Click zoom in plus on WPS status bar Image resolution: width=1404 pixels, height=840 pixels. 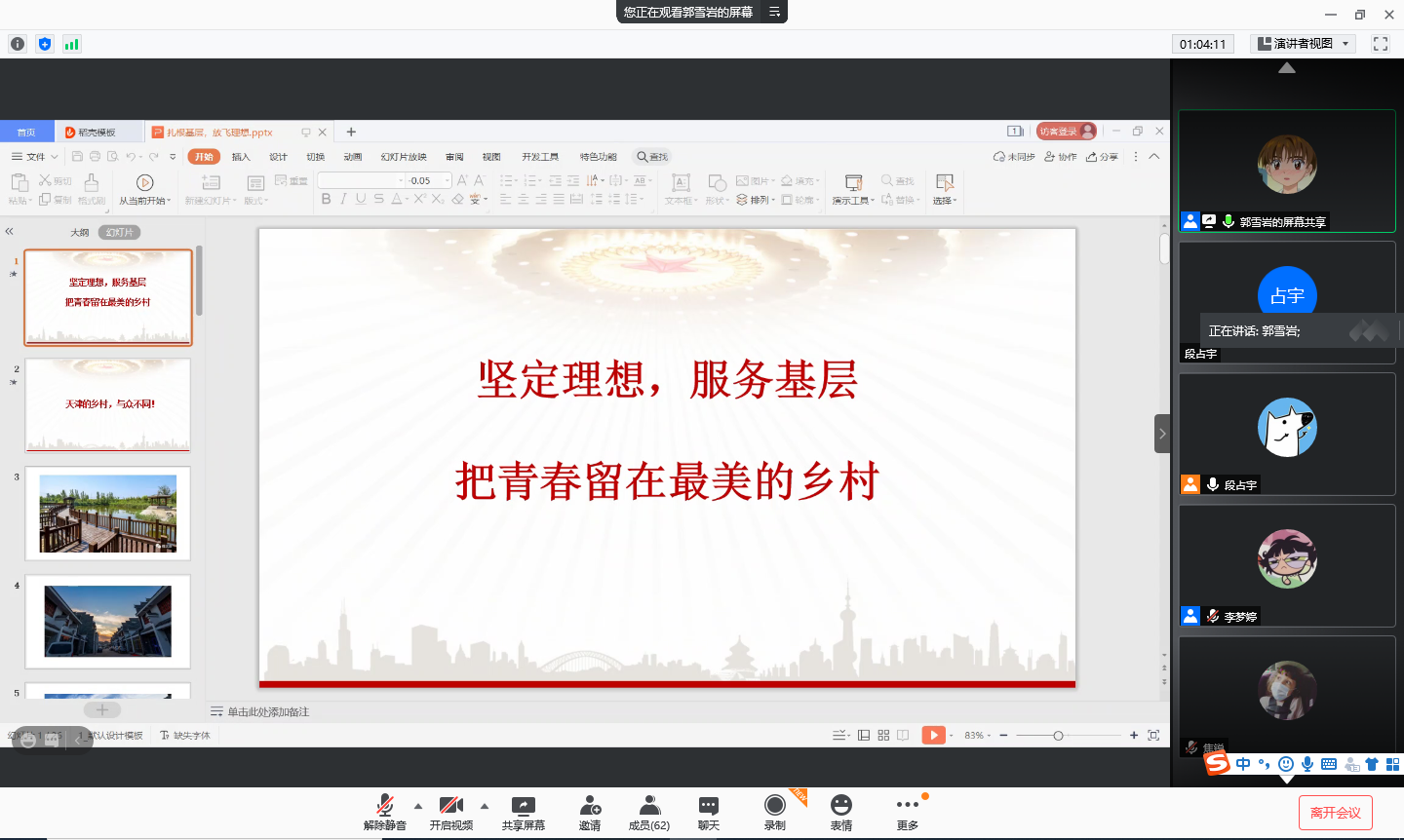(x=1134, y=736)
